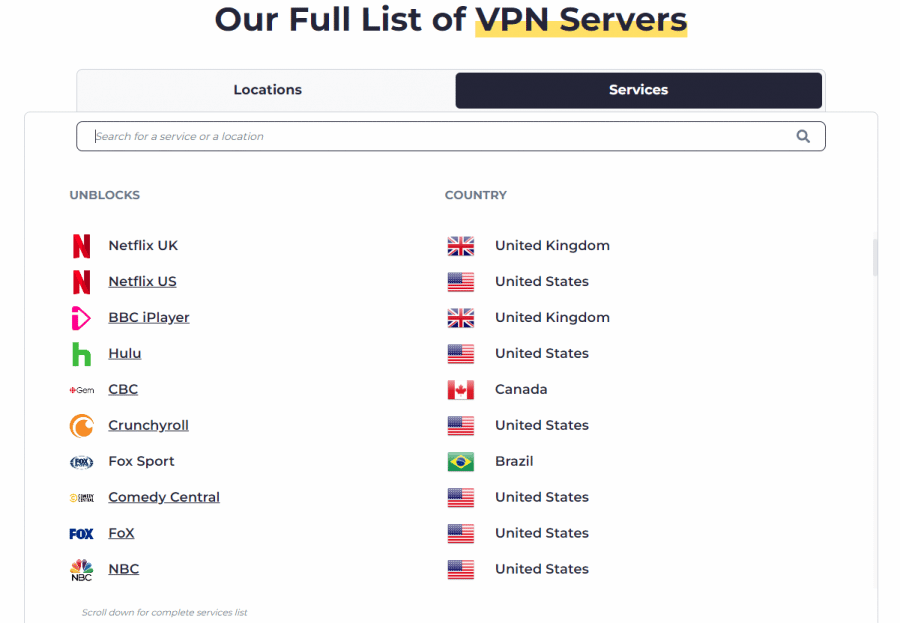The image size is (900, 623).
Task: Click the US flag in Hulu row
Action: click(x=461, y=354)
